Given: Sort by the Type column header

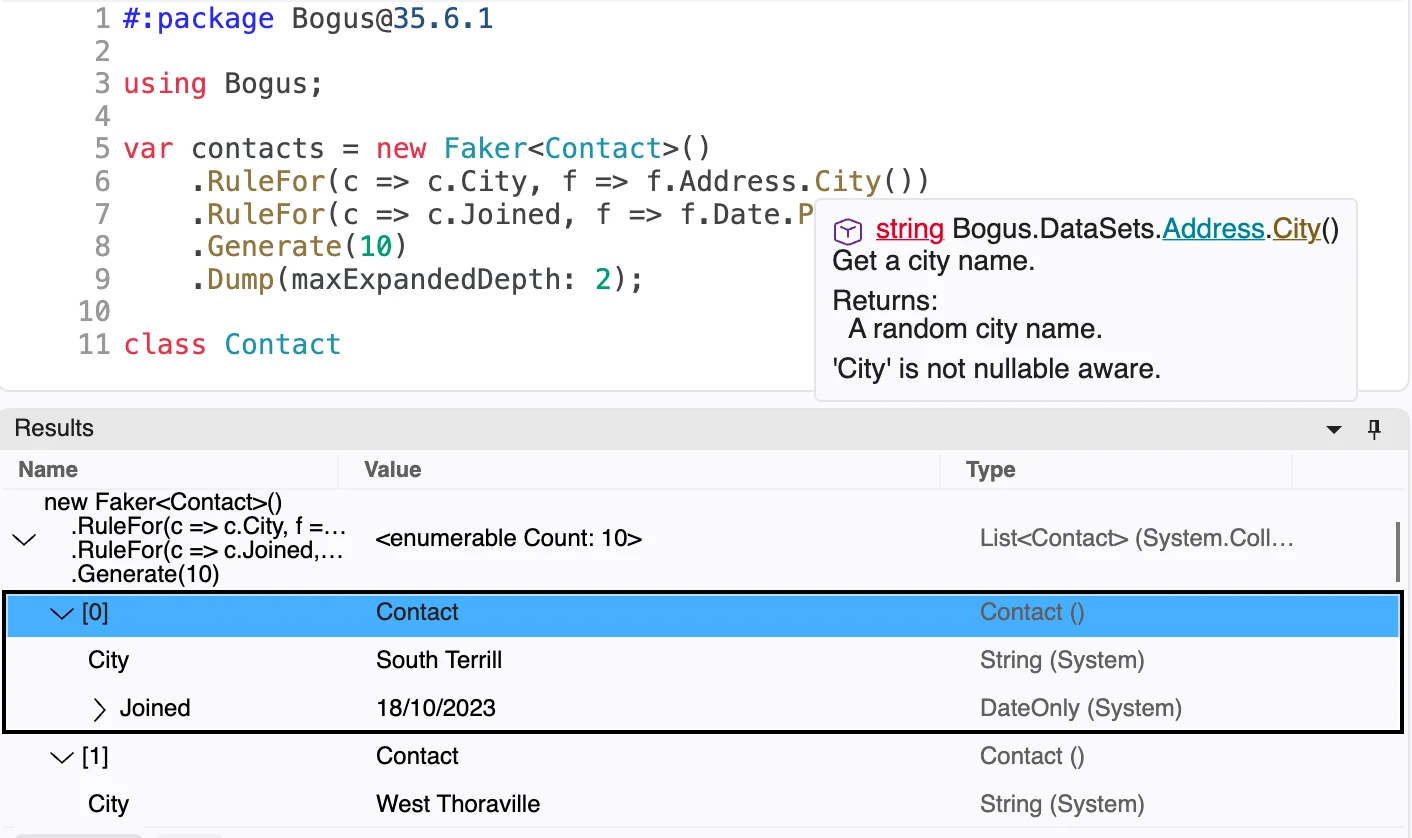Looking at the screenshot, I should (x=991, y=469).
